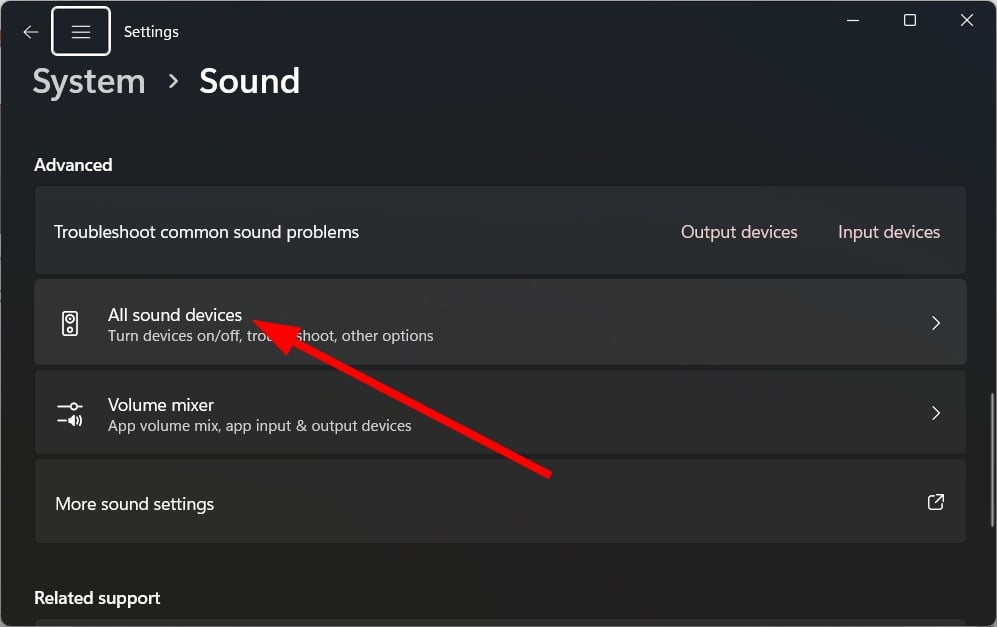Navigate to System in the breadcrumb
Screen dimensions: 997x627
(89, 82)
